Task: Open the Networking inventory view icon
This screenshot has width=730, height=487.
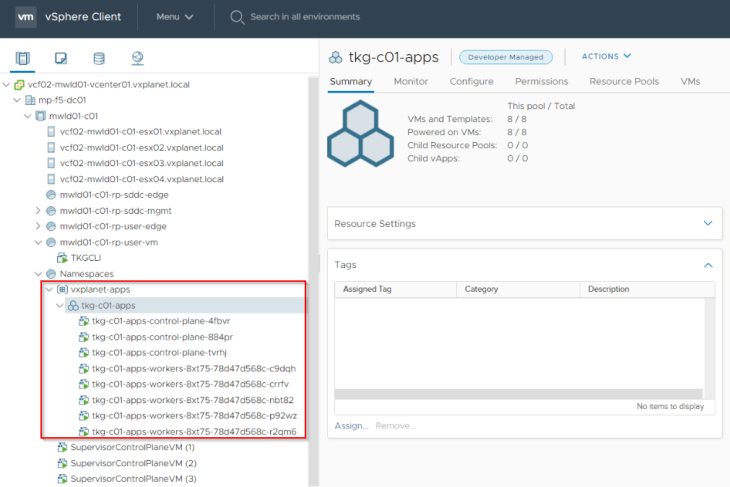Action: [x=137, y=58]
